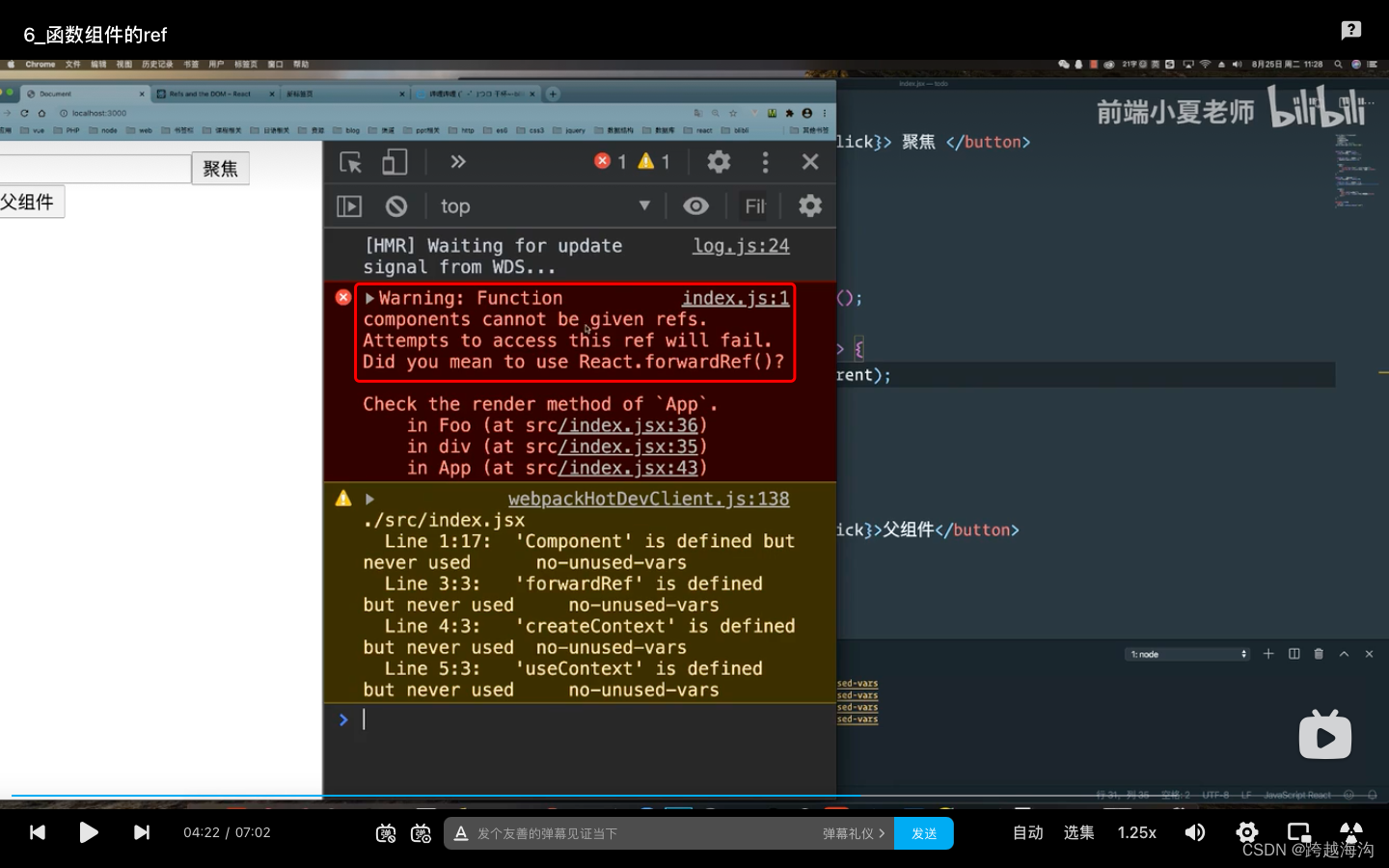Open the react bookmarks folder
The width and height of the screenshot is (1389, 868).
point(697,130)
